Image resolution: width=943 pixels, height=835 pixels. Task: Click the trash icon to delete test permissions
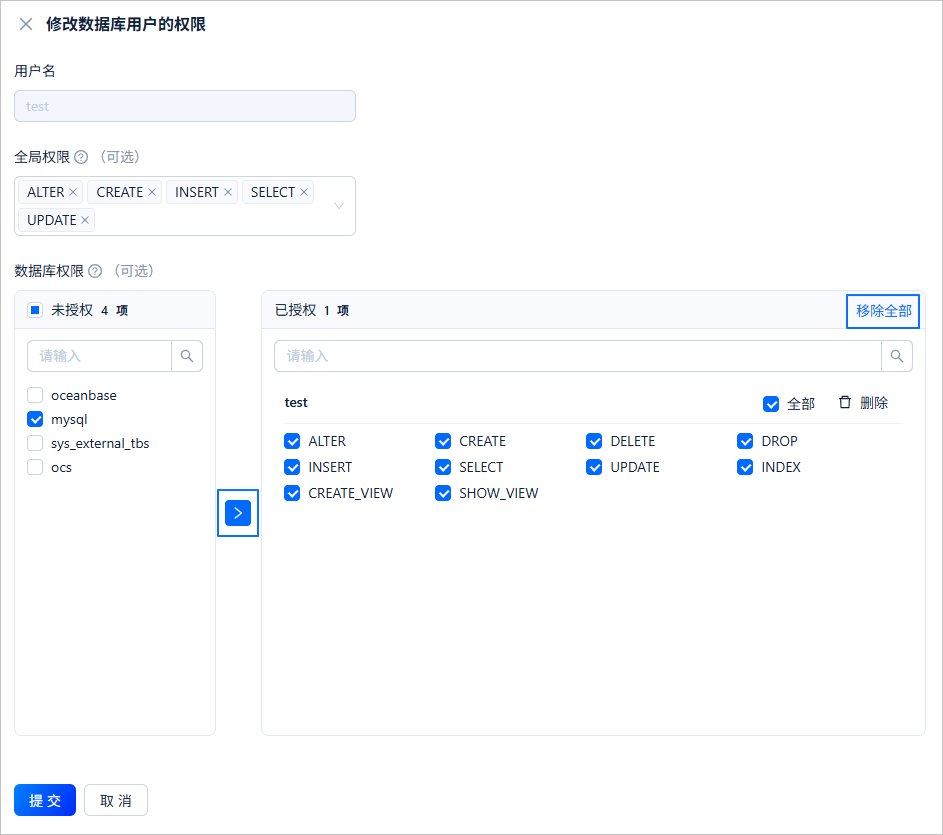pyautogui.click(x=845, y=402)
